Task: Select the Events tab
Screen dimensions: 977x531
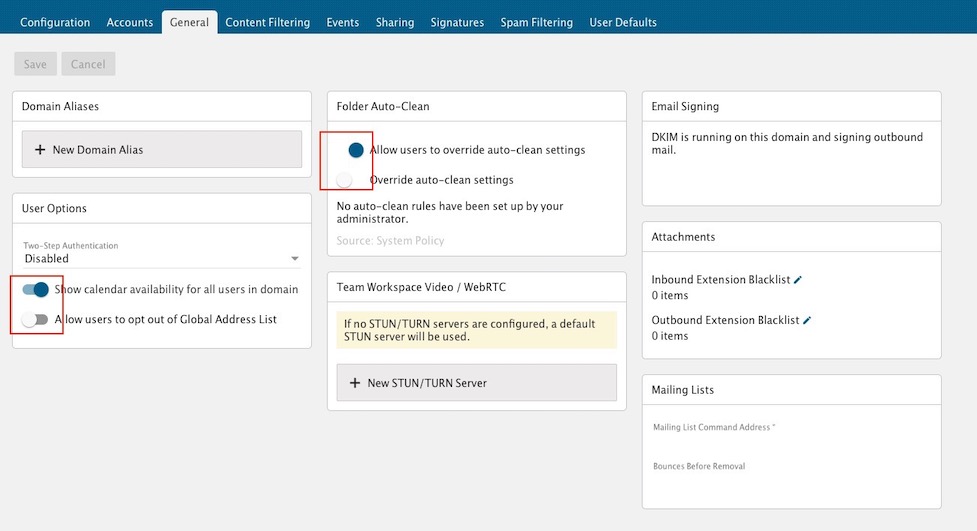Action: coord(343,22)
